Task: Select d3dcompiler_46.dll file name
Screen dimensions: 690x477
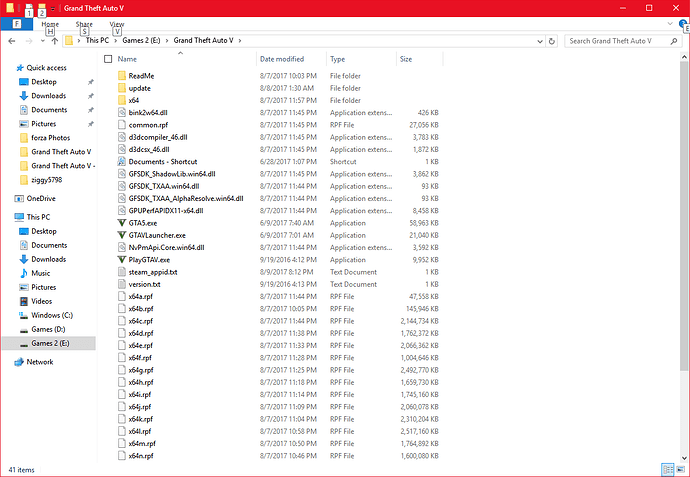Action: tap(158, 137)
